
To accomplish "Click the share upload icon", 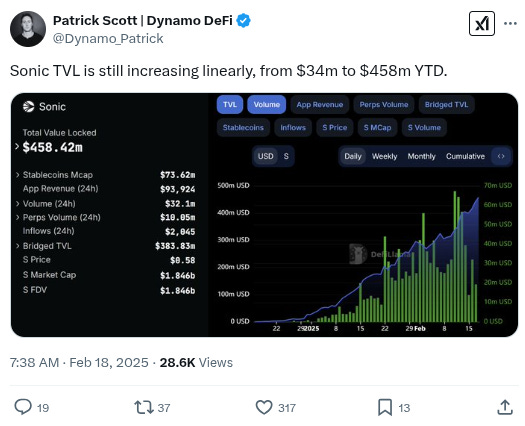I will coord(505,408).
